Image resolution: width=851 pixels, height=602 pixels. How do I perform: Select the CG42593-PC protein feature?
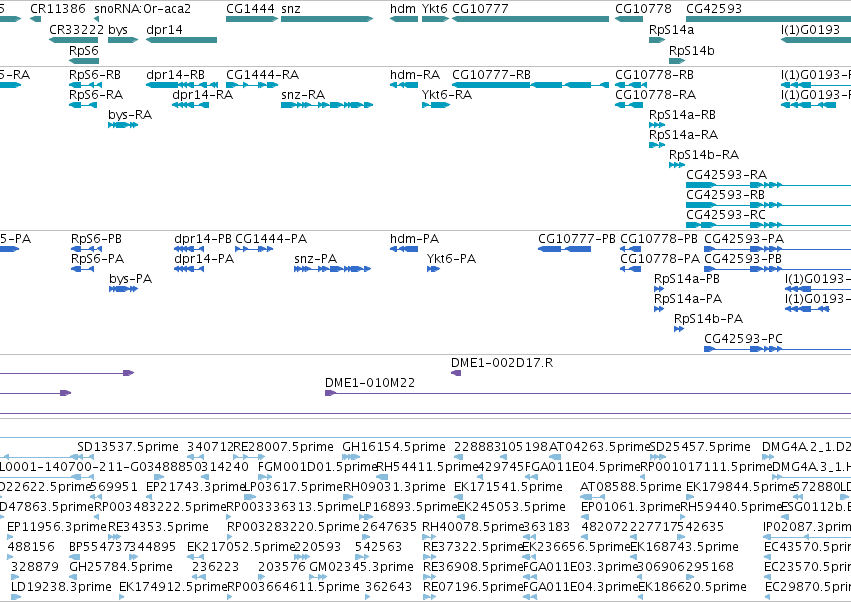[x=777, y=348]
